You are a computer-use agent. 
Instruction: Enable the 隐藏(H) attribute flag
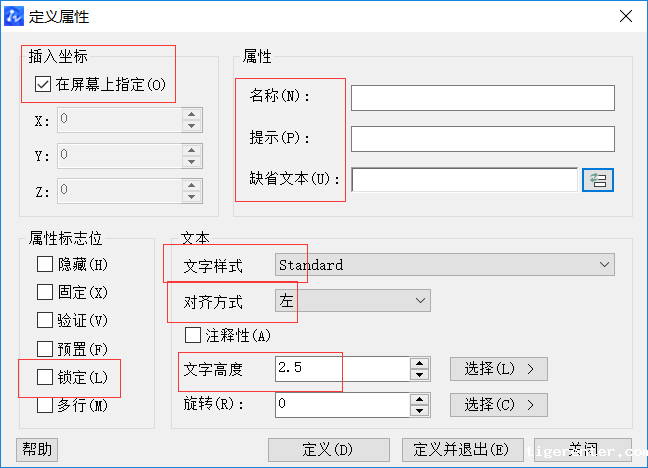click(x=45, y=265)
